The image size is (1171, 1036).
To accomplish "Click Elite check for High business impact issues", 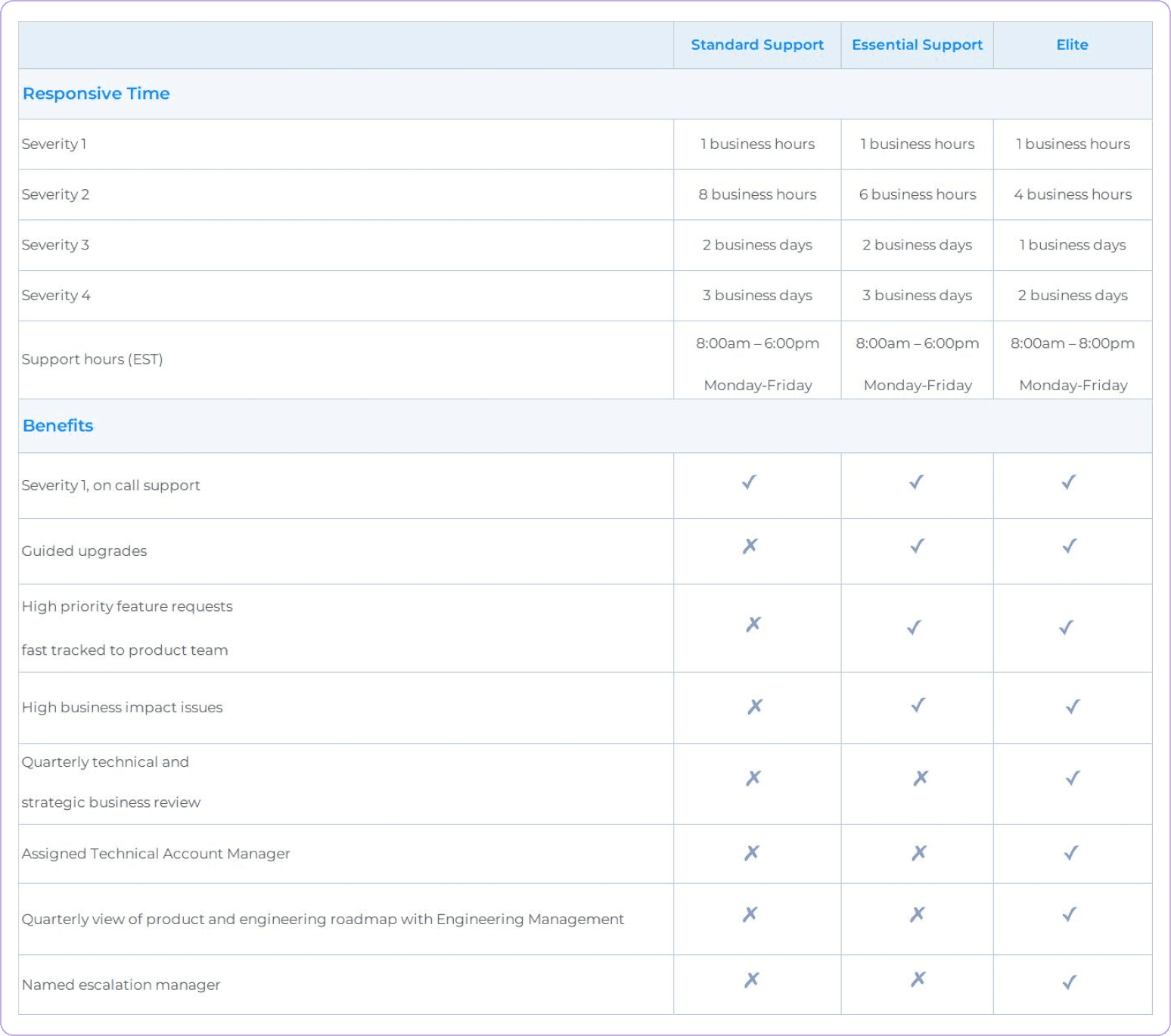I will coord(1073,707).
